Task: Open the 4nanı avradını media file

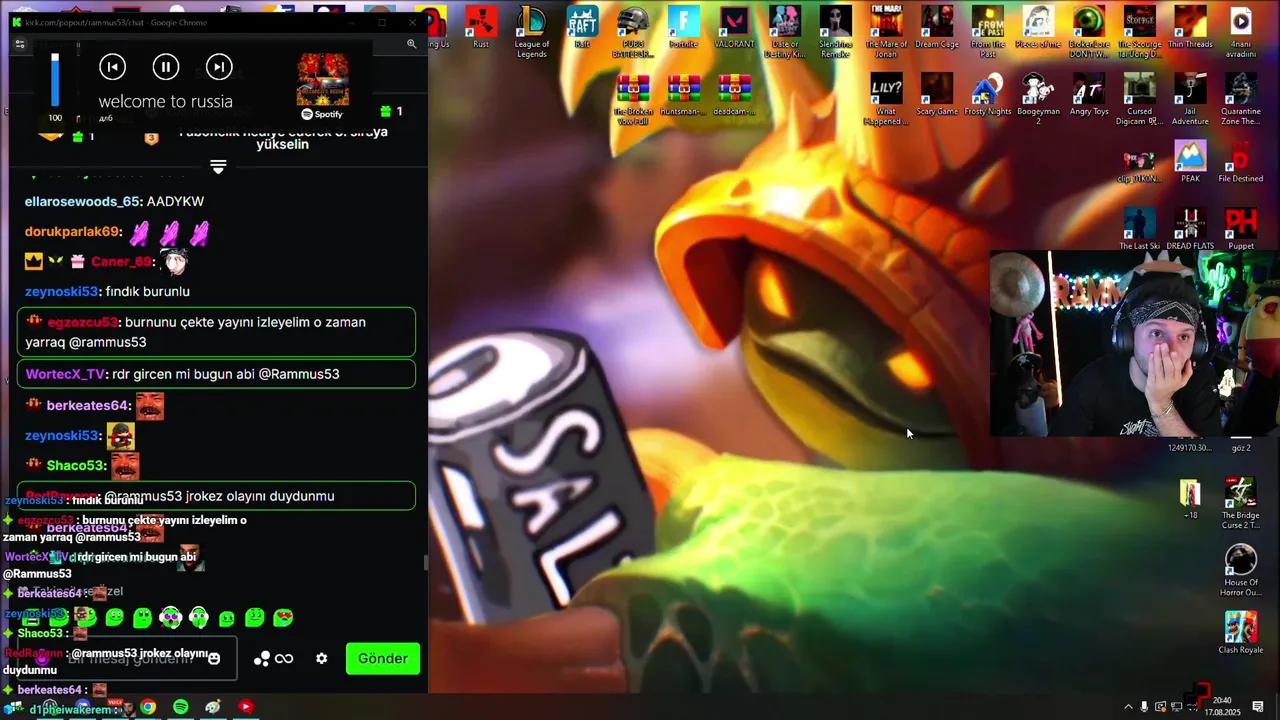Action: pyautogui.click(x=1241, y=32)
